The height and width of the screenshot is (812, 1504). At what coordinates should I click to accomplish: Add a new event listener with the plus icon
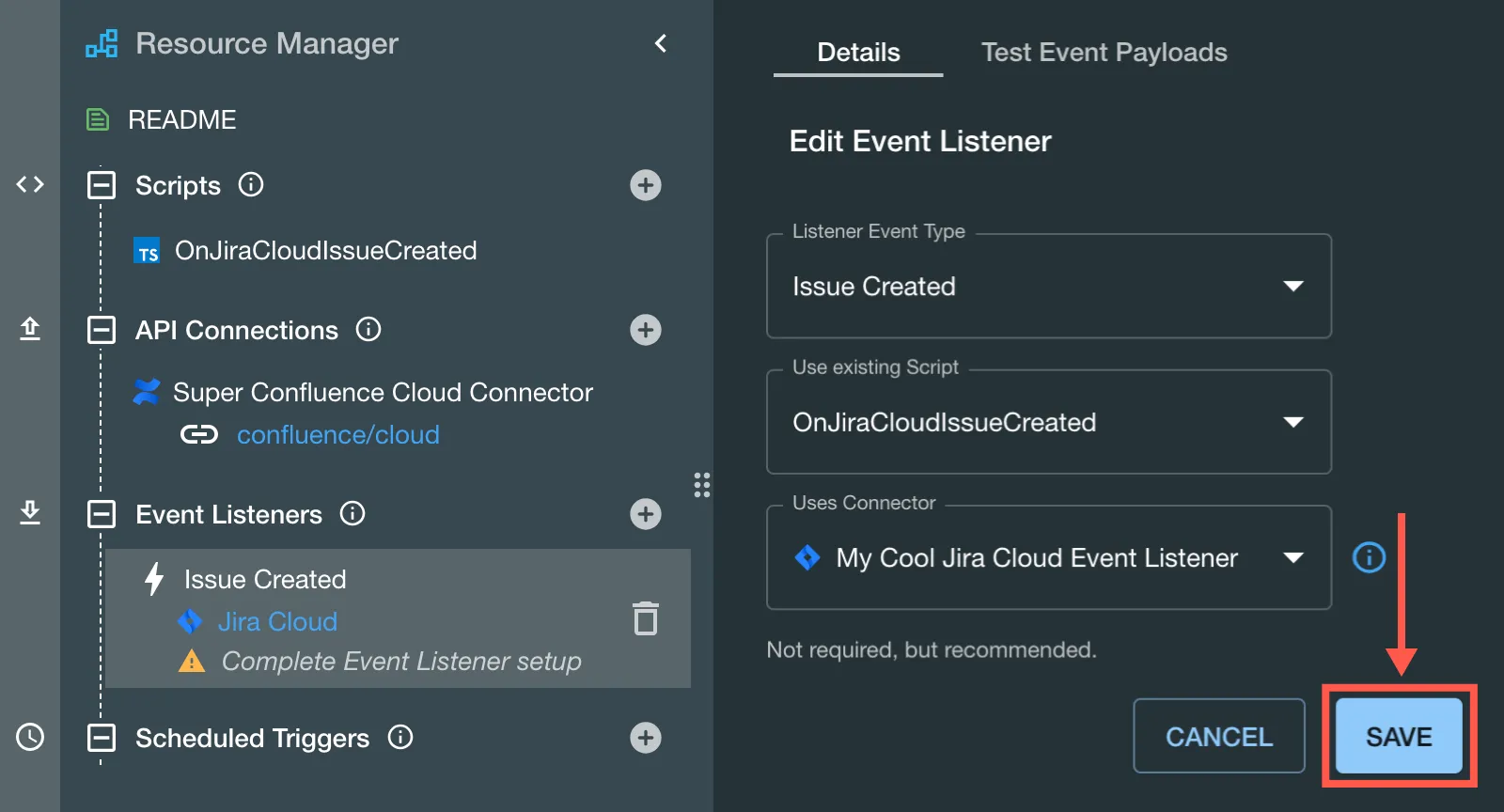646,514
